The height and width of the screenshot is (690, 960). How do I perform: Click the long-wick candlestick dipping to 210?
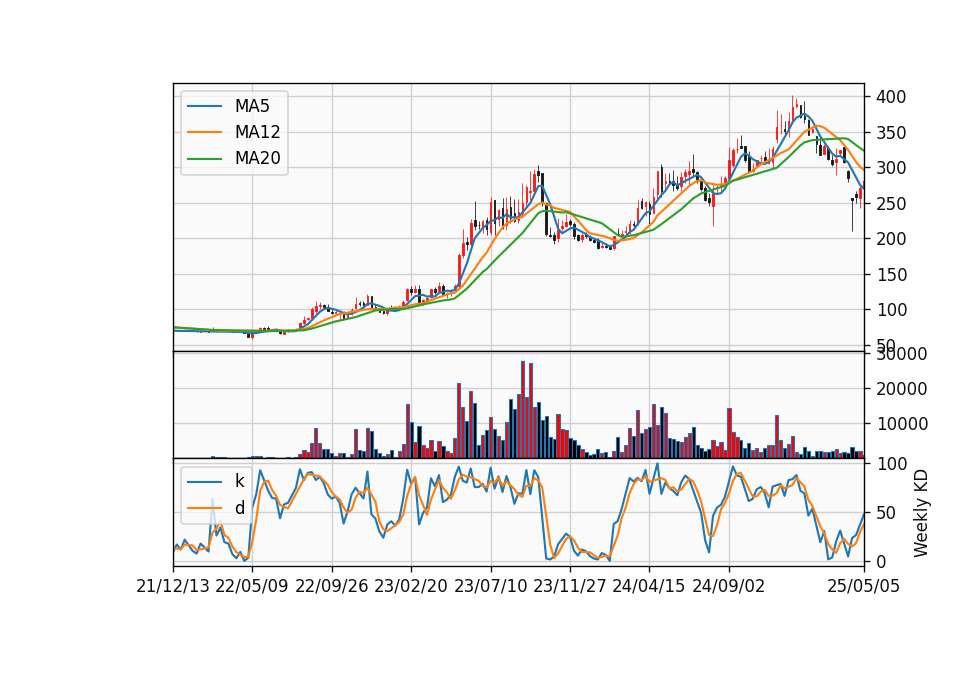point(852,214)
